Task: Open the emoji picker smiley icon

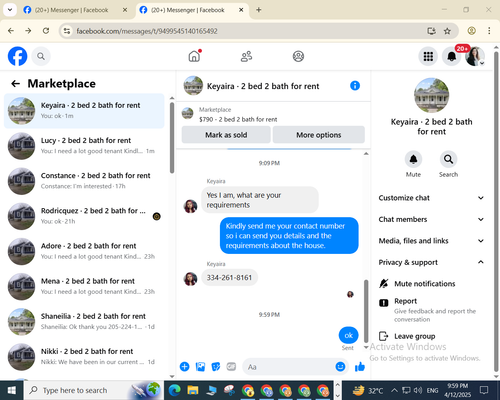Action: pyautogui.click(x=340, y=367)
